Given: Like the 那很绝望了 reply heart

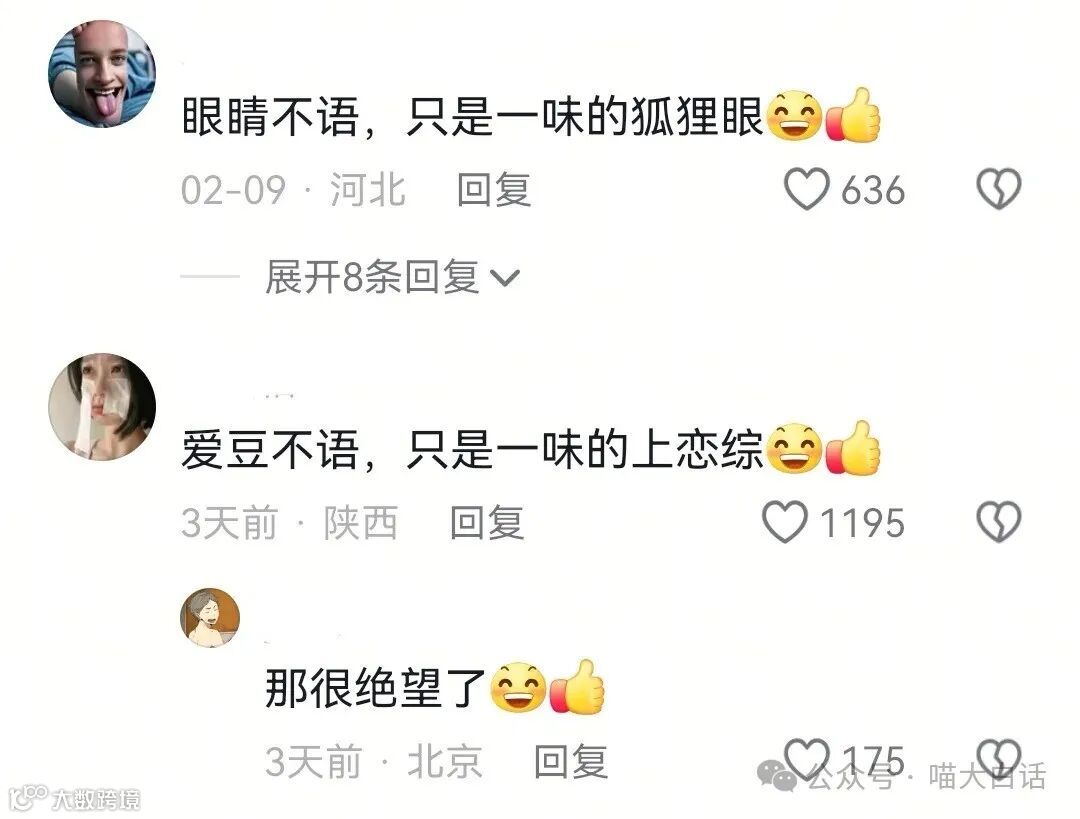Looking at the screenshot, I should pyautogui.click(x=807, y=759).
